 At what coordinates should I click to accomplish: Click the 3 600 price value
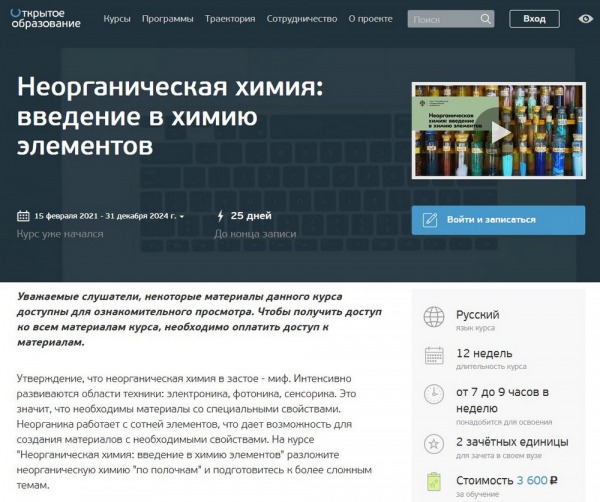click(532, 481)
